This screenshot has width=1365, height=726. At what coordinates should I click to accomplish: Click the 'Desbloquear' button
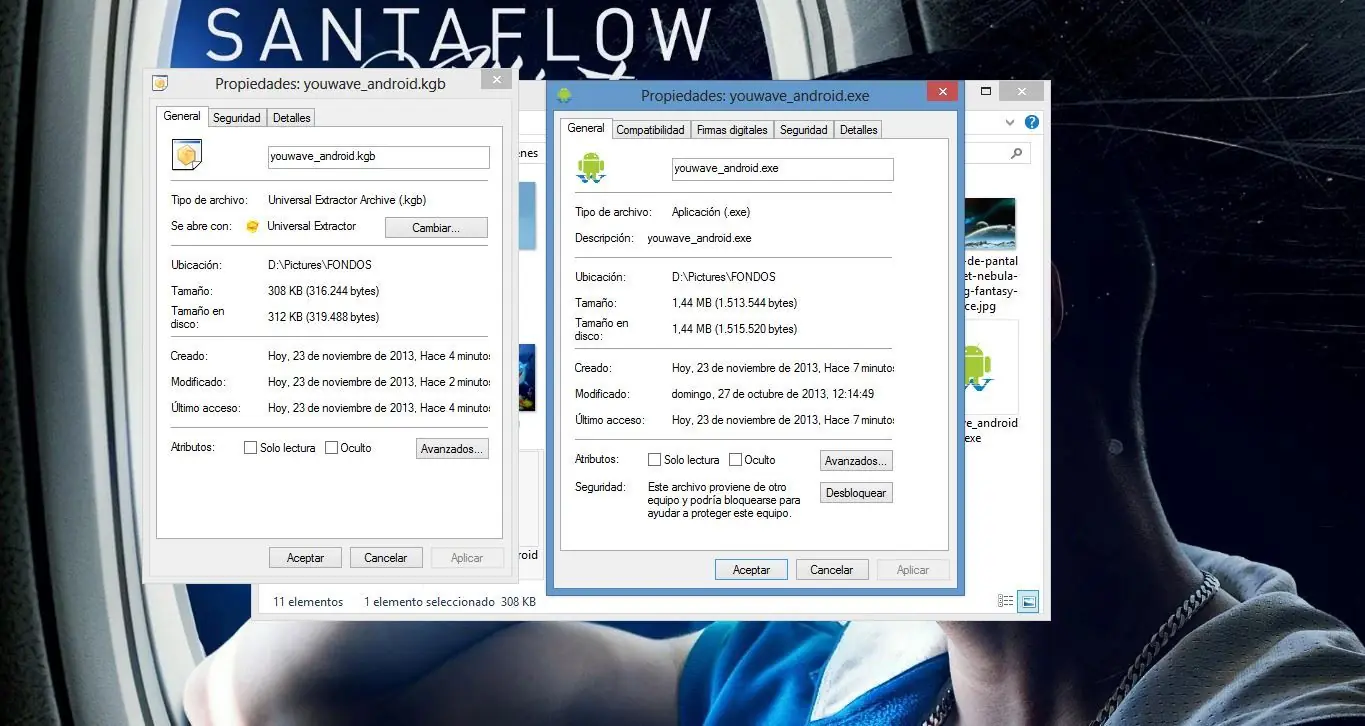(x=856, y=493)
